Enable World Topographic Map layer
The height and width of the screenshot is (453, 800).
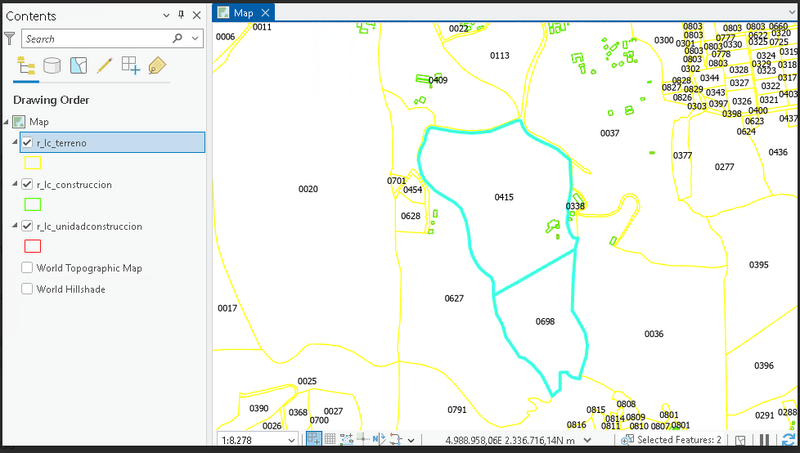coord(27,268)
